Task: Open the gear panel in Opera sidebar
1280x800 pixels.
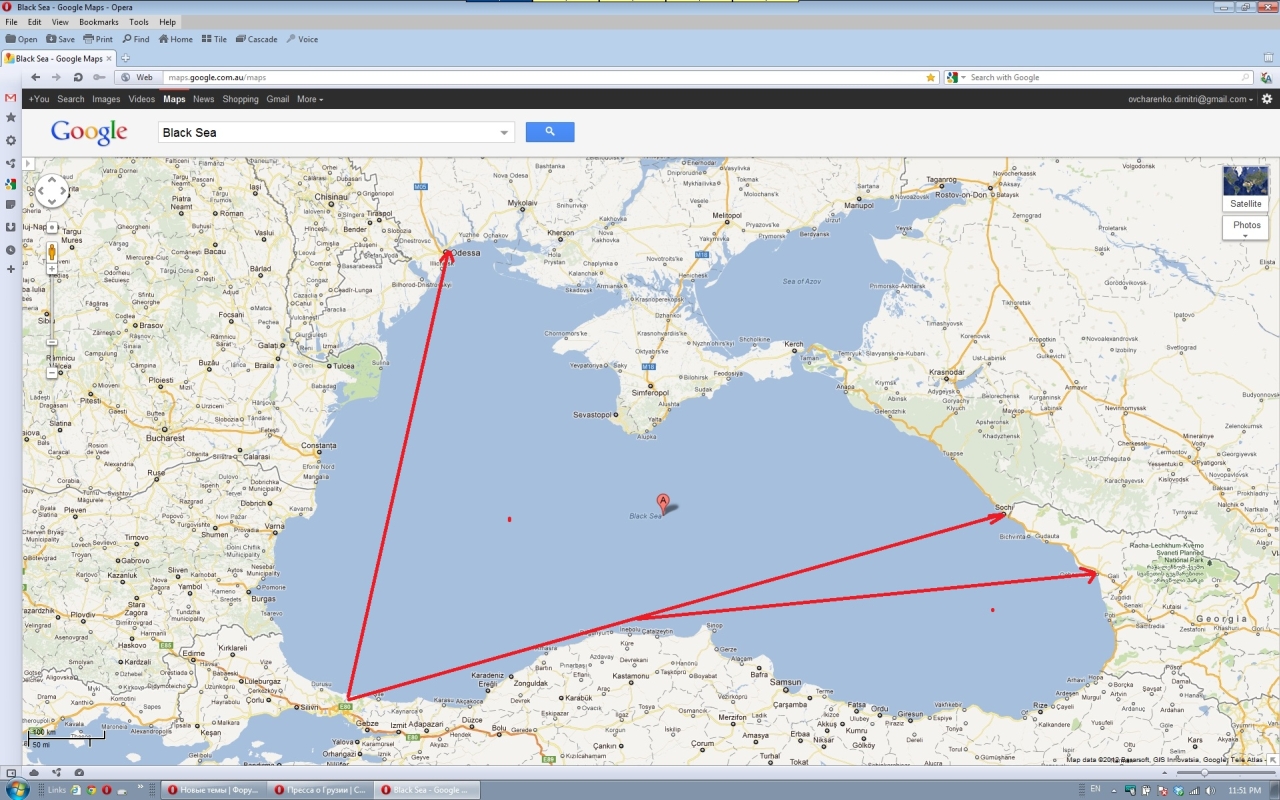Action: pos(11,140)
